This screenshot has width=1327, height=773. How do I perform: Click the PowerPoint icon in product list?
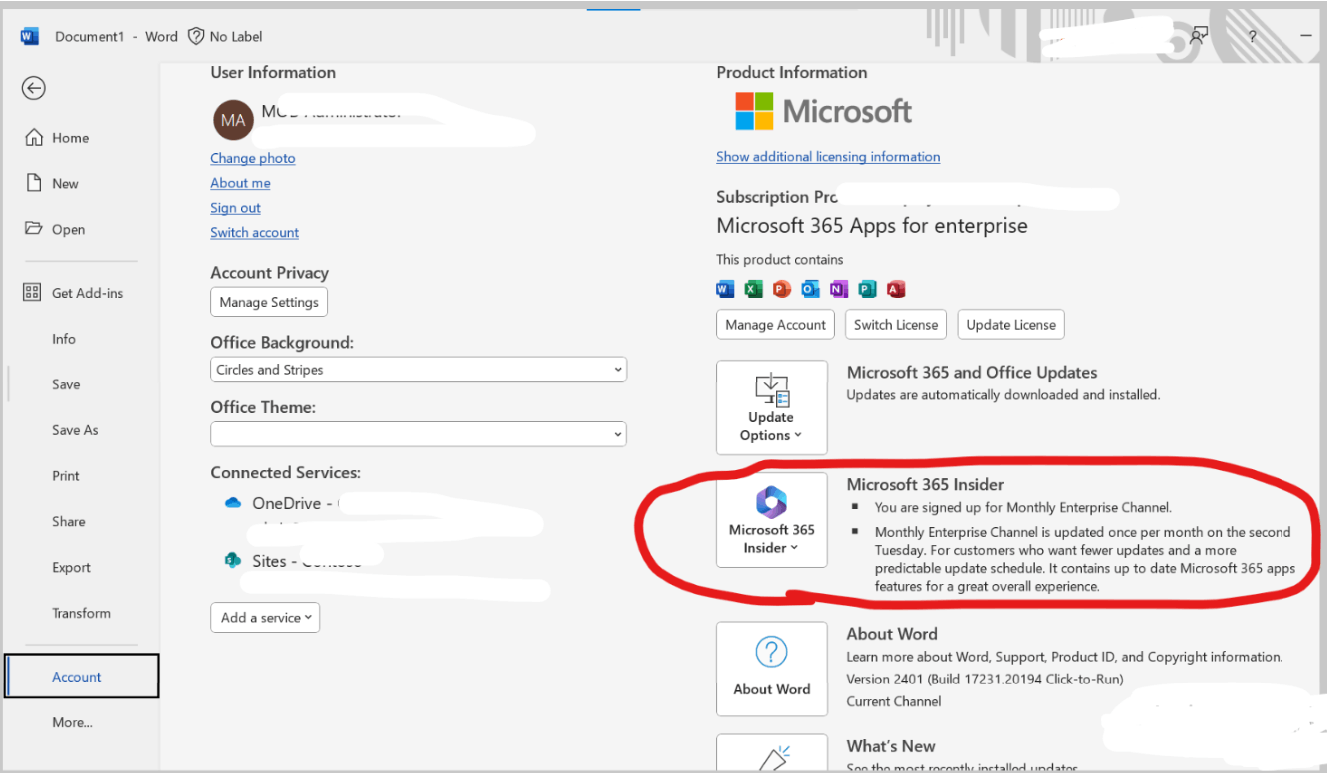[x=782, y=289]
